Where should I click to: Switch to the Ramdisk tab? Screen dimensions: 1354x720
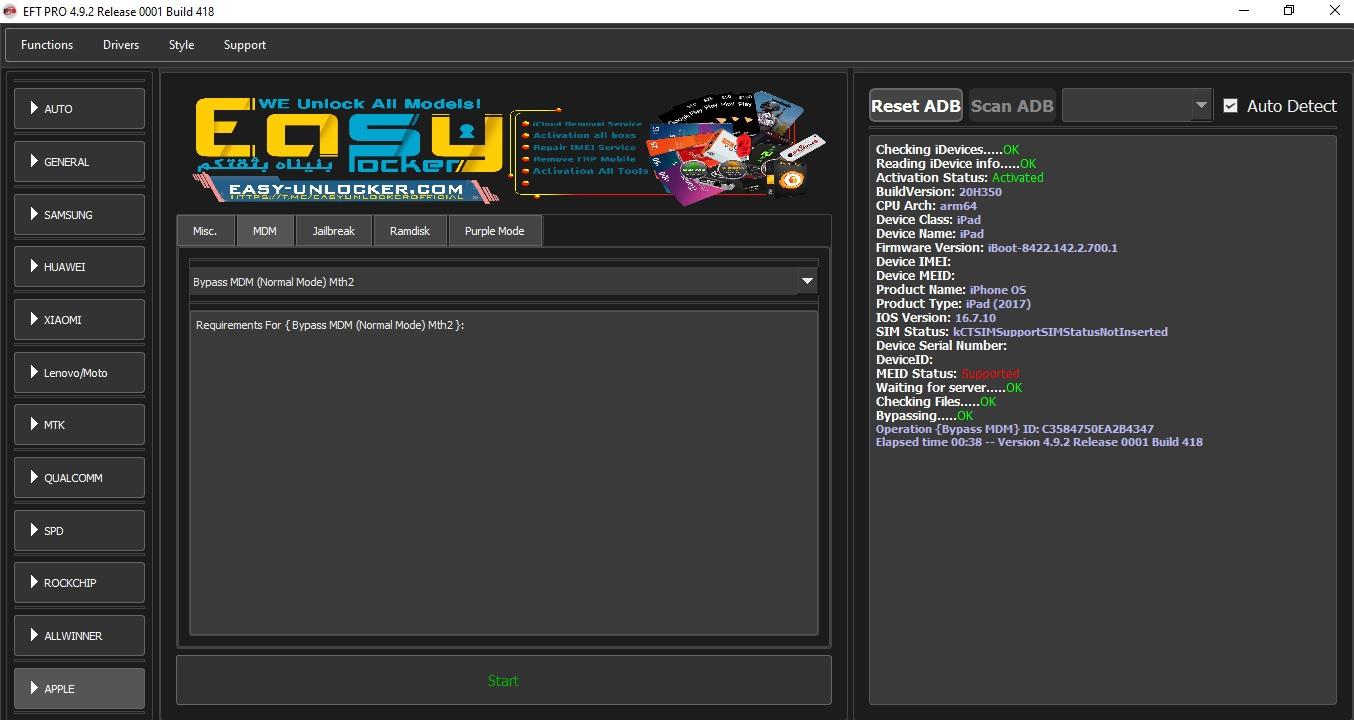pyautogui.click(x=410, y=231)
